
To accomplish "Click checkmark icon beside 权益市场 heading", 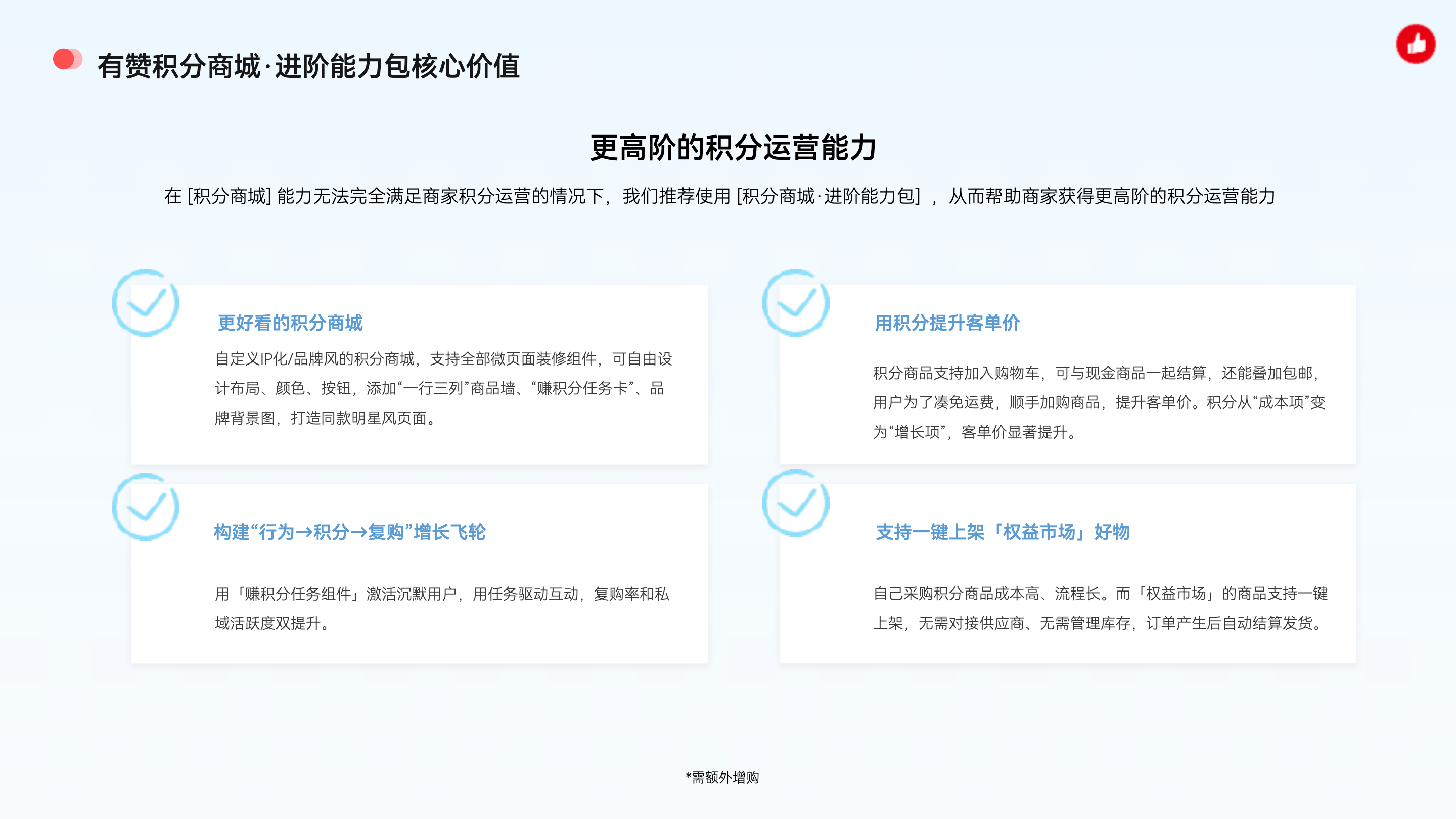I will pos(795,503).
